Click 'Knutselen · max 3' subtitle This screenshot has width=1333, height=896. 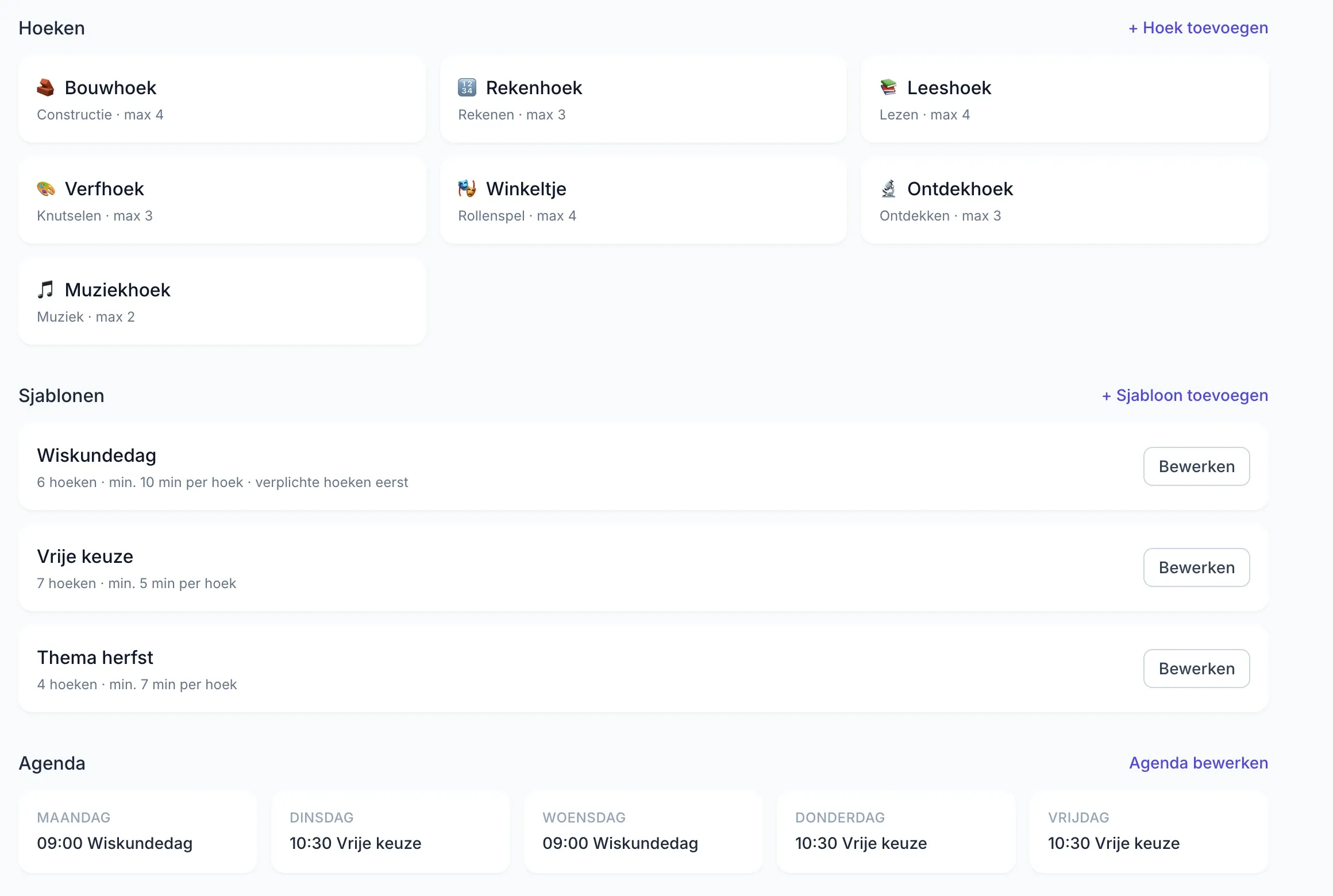pos(95,216)
